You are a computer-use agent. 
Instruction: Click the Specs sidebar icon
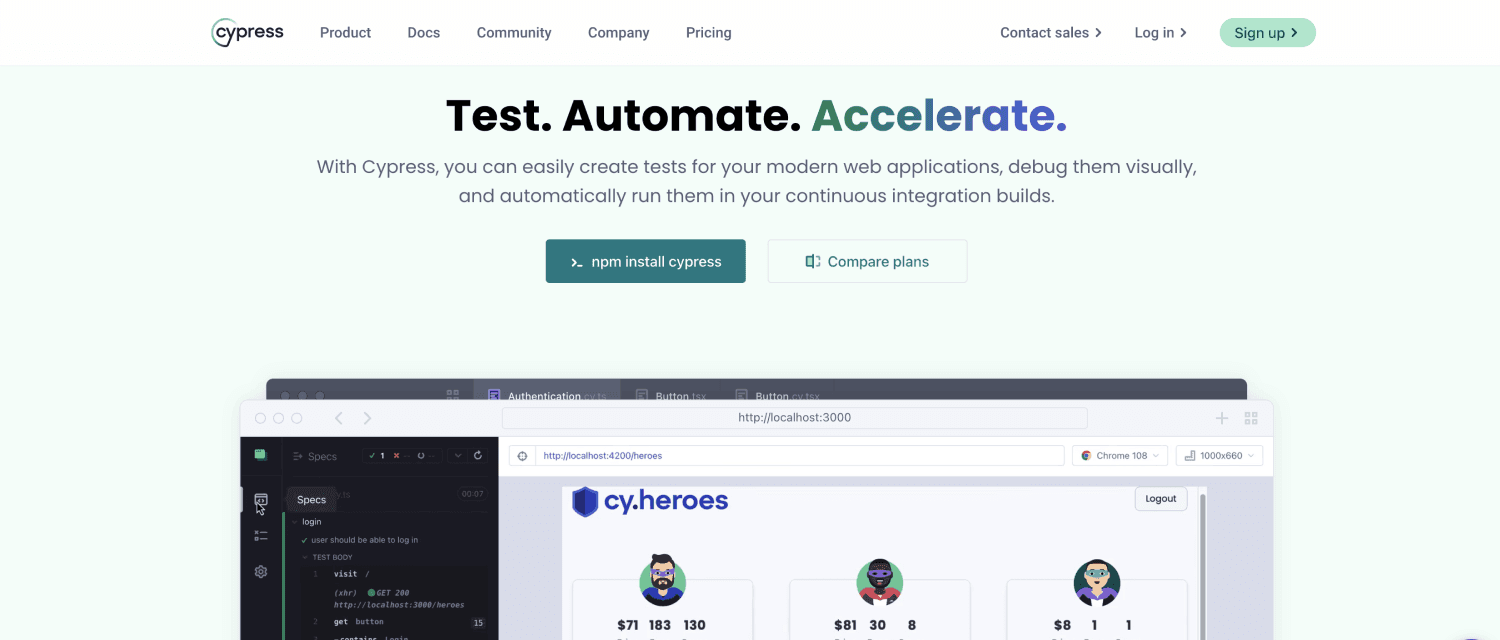[x=261, y=500]
